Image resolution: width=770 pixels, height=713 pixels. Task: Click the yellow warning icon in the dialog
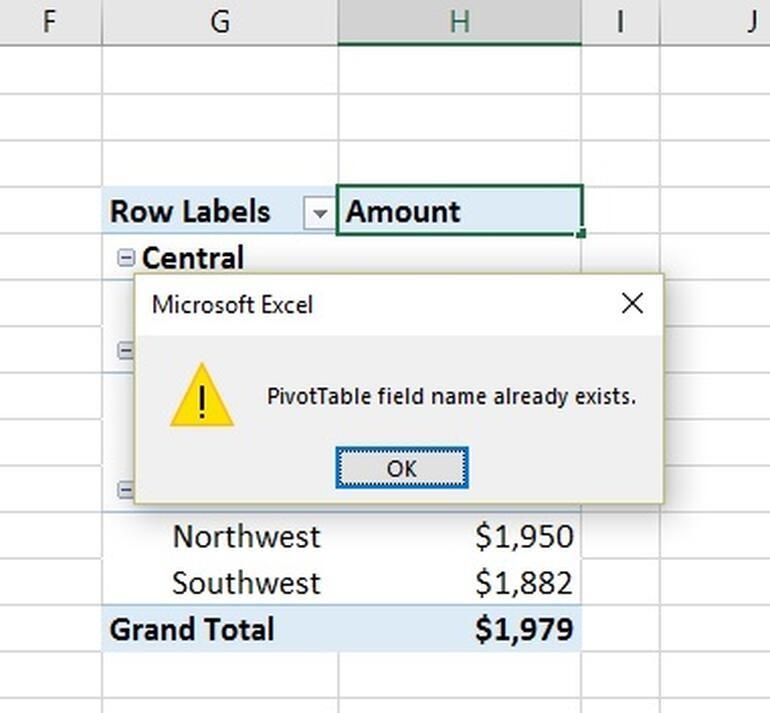(202, 395)
